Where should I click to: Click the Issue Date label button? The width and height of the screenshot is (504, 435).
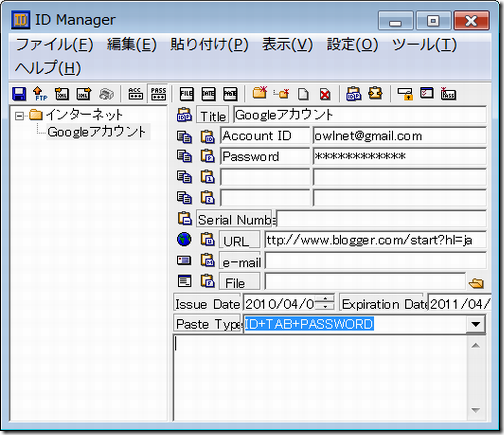[207, 303]
